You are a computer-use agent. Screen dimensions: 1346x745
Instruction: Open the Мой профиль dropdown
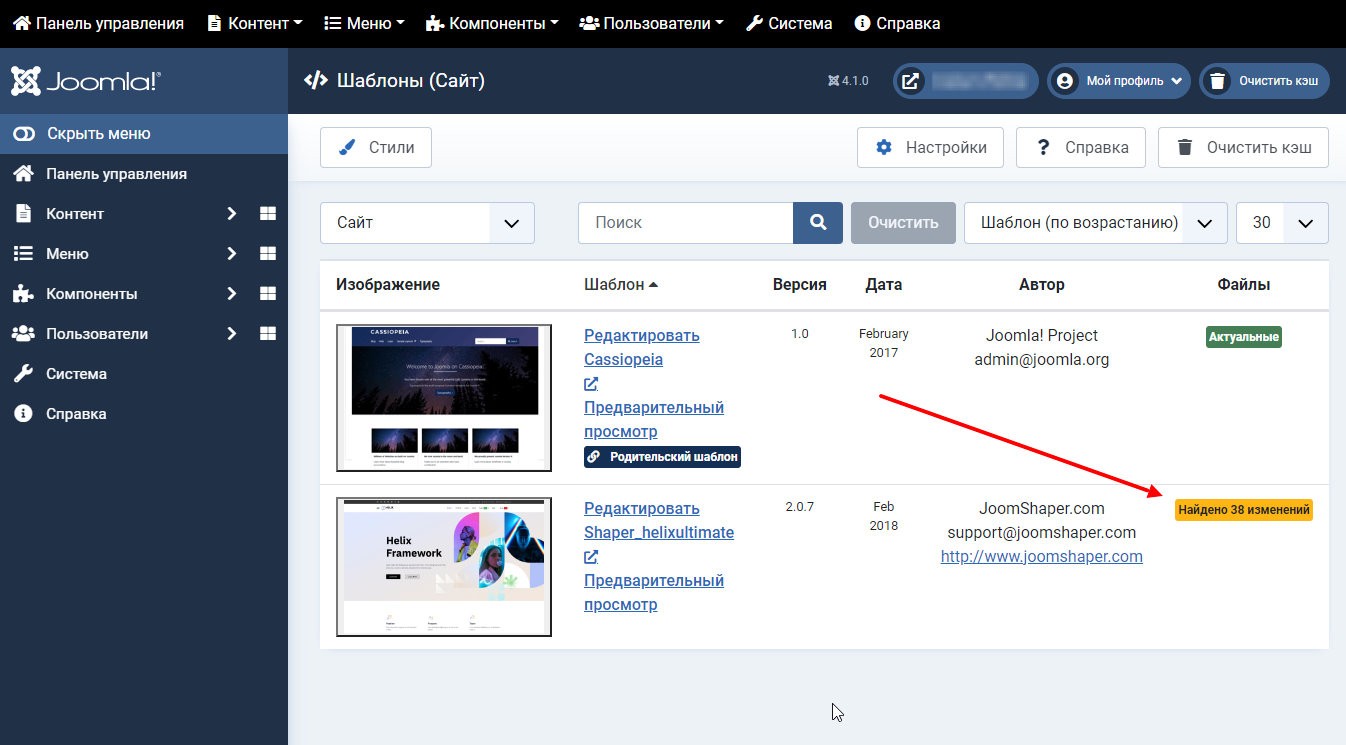pyautogui.click(x=1119, y=81)
